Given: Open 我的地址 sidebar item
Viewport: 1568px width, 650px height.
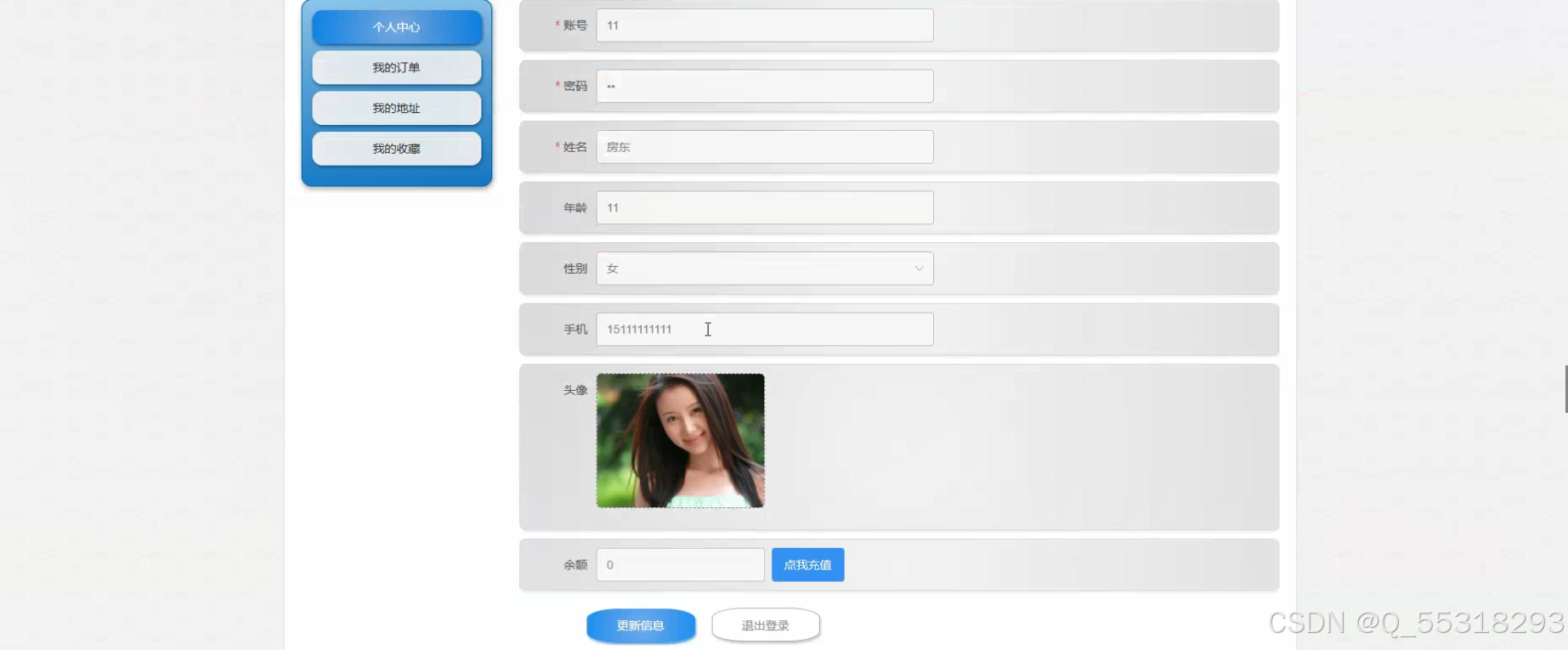Looking at the screenshot, I should tap(397, 108).
